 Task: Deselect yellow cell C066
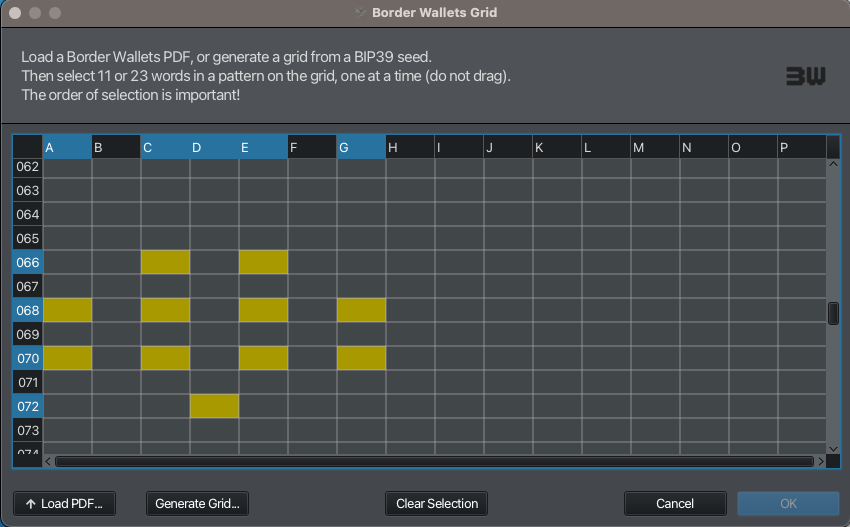tap(165, 262)
